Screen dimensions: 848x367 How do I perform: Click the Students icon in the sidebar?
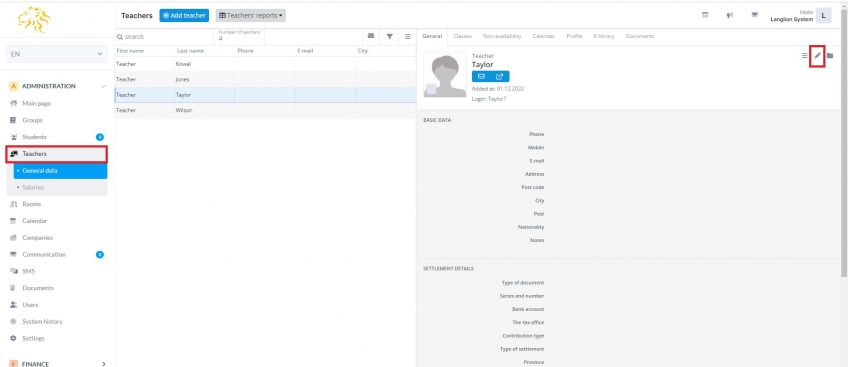tap(14, 137)
